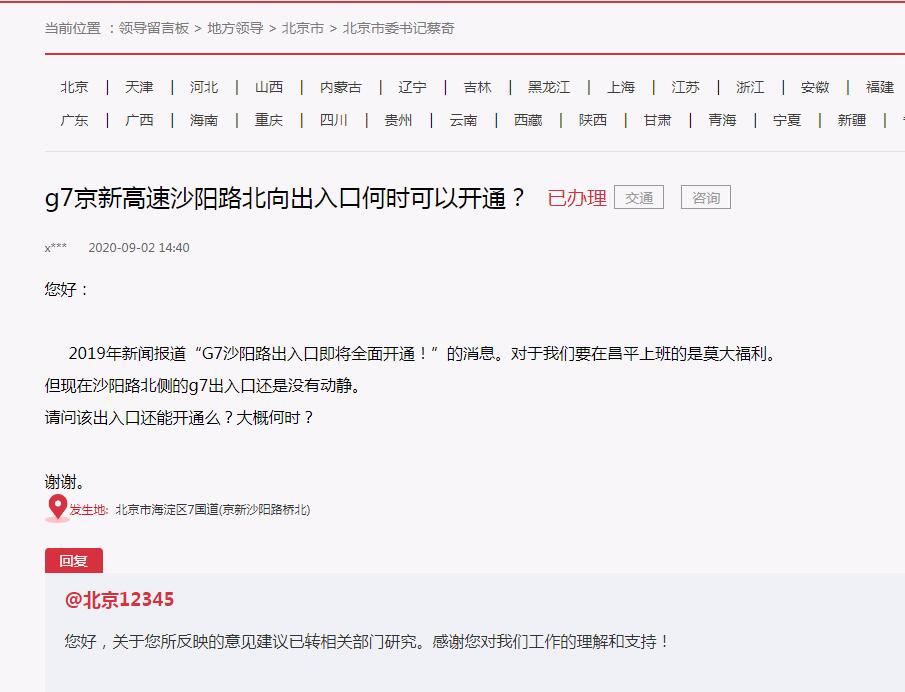The width and height of the screenshot is (905, 692).
Task: Select the 辽宁 province link
Action: pyautogui.click(x=412, y=87)
